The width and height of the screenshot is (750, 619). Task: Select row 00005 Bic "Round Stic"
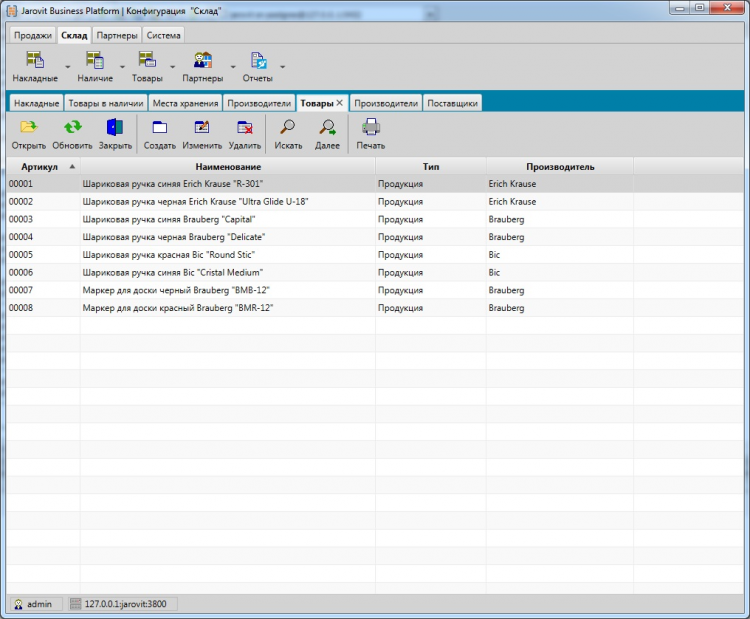(200, 255)
